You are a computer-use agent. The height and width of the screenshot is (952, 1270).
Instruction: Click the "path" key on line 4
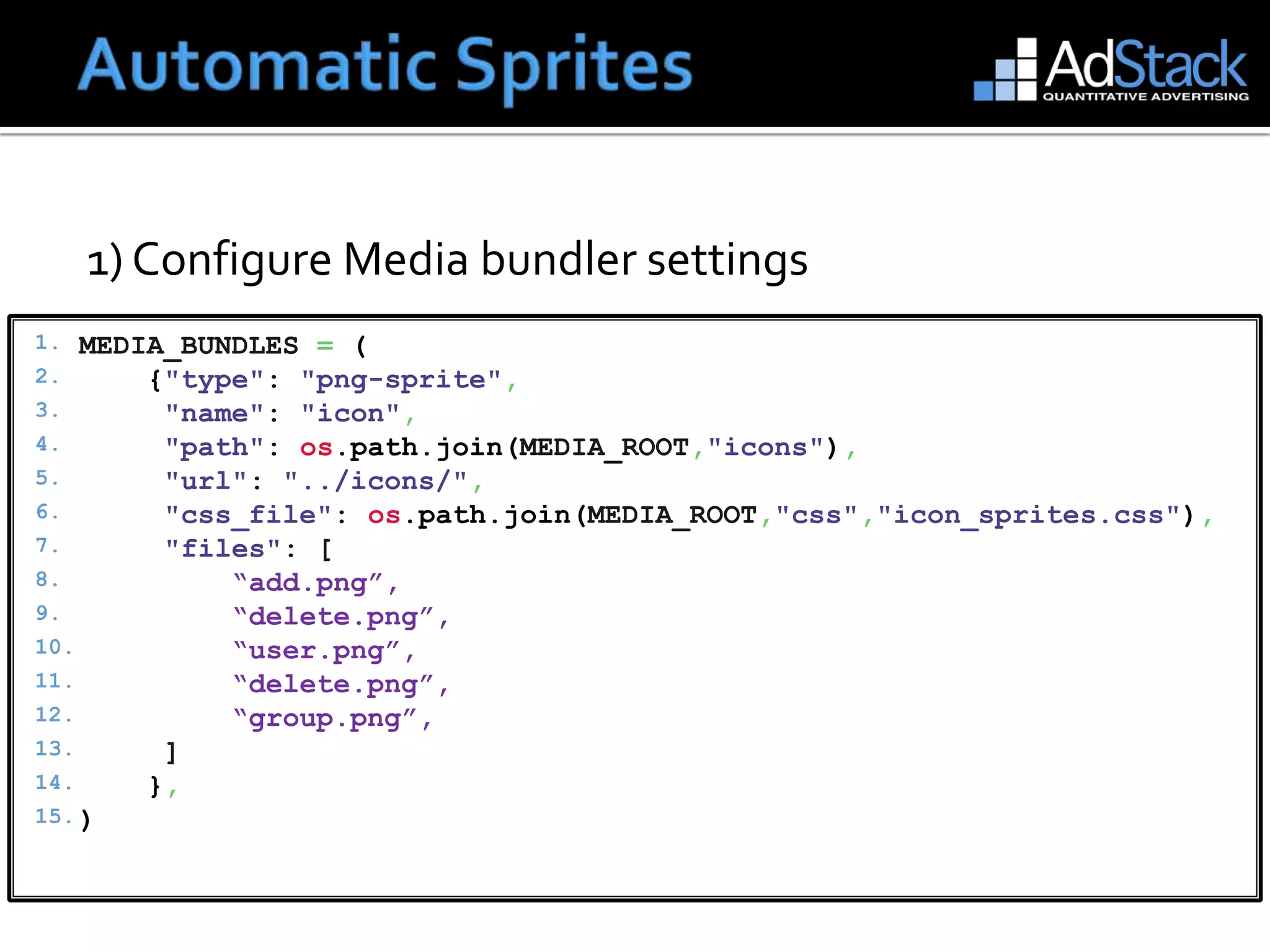215,447
